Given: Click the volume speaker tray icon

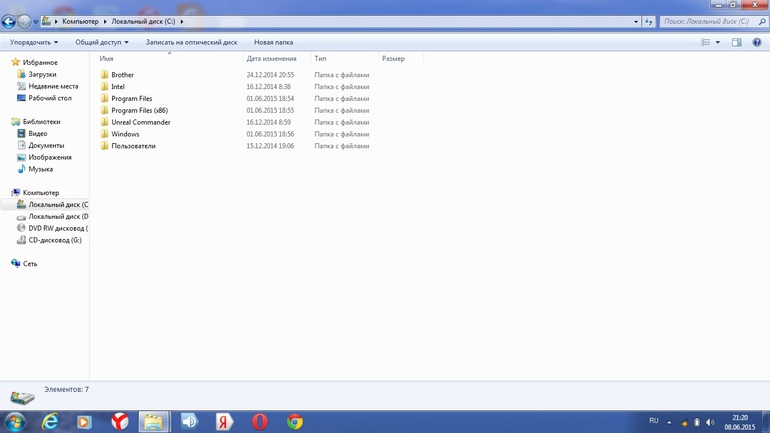Looking at the screenshot, I should (710, 422).
